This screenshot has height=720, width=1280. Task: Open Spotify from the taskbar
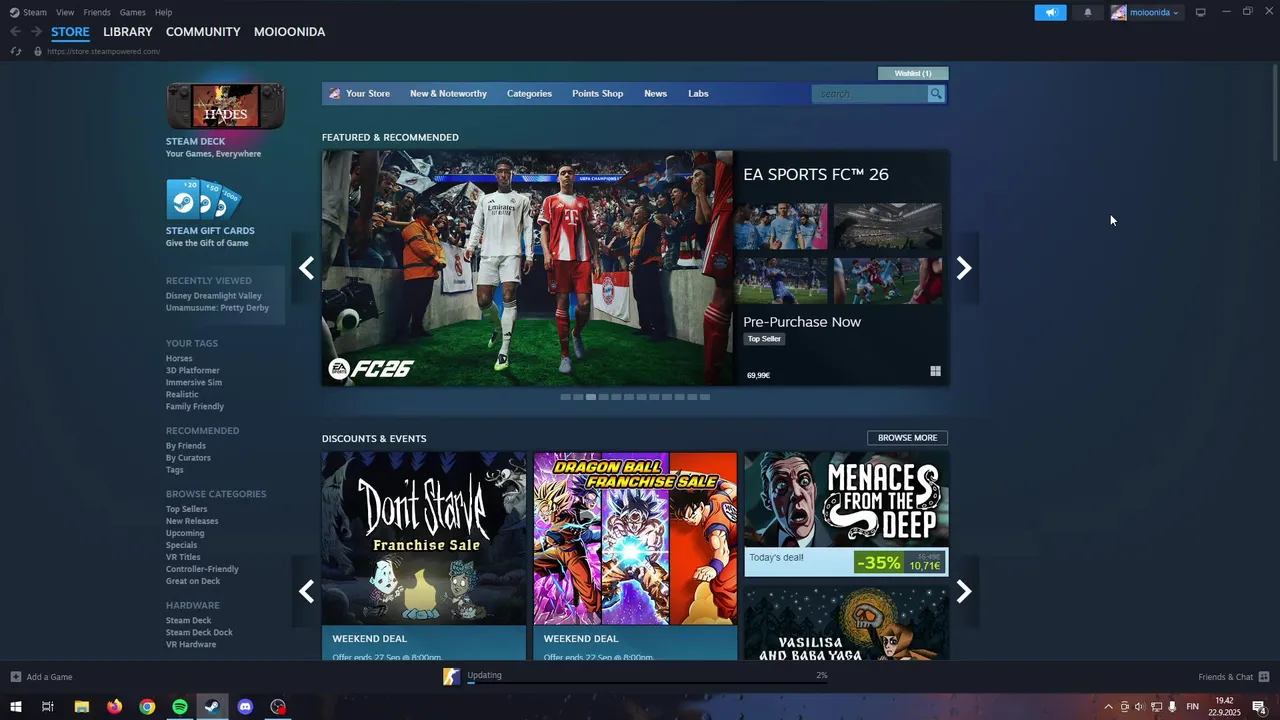(x=180, y=707)
